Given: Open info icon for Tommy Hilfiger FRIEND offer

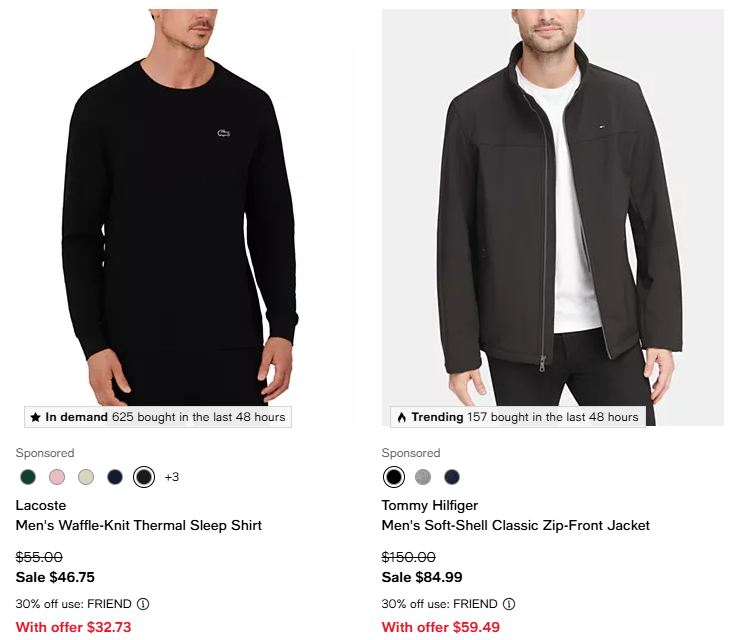Looking at the screenshot, I should (x=509, y=604).
